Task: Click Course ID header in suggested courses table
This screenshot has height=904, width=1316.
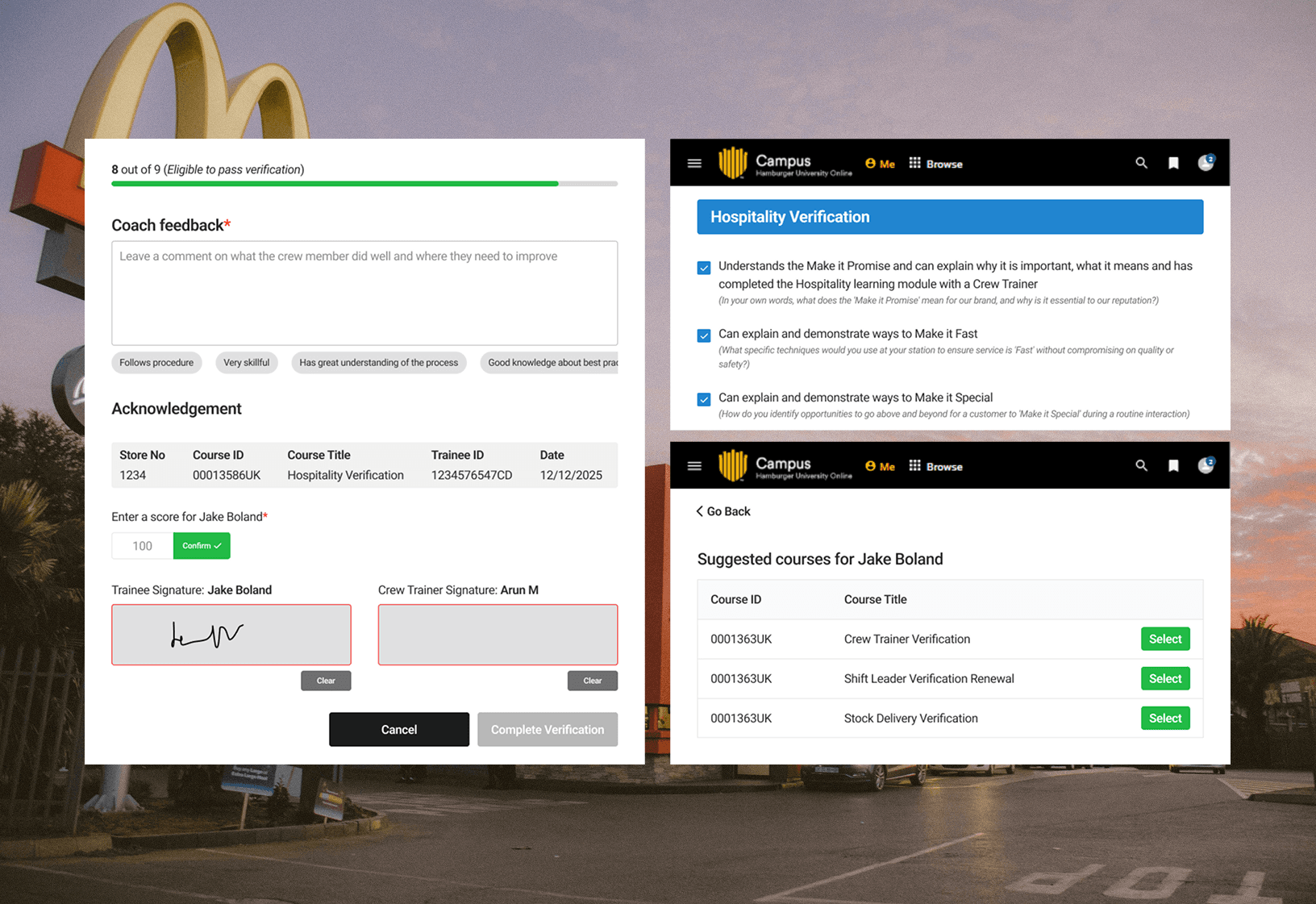Action: [x=735, y=599]
